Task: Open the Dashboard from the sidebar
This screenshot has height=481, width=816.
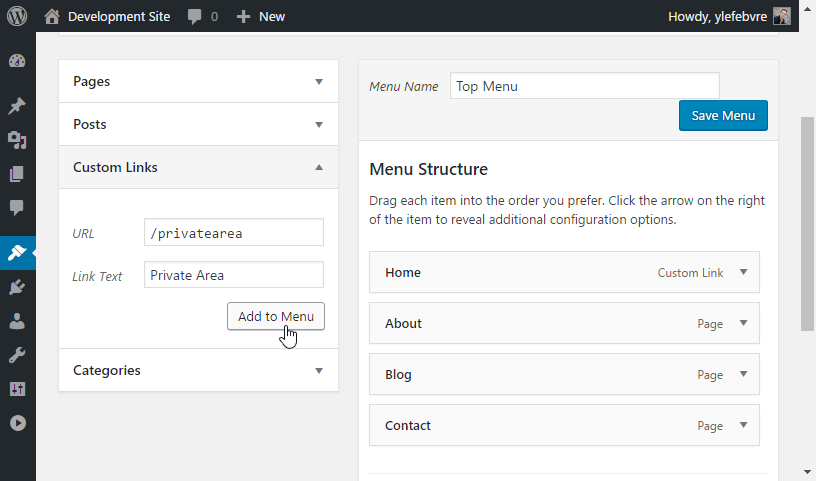Action: click(17, 61)
